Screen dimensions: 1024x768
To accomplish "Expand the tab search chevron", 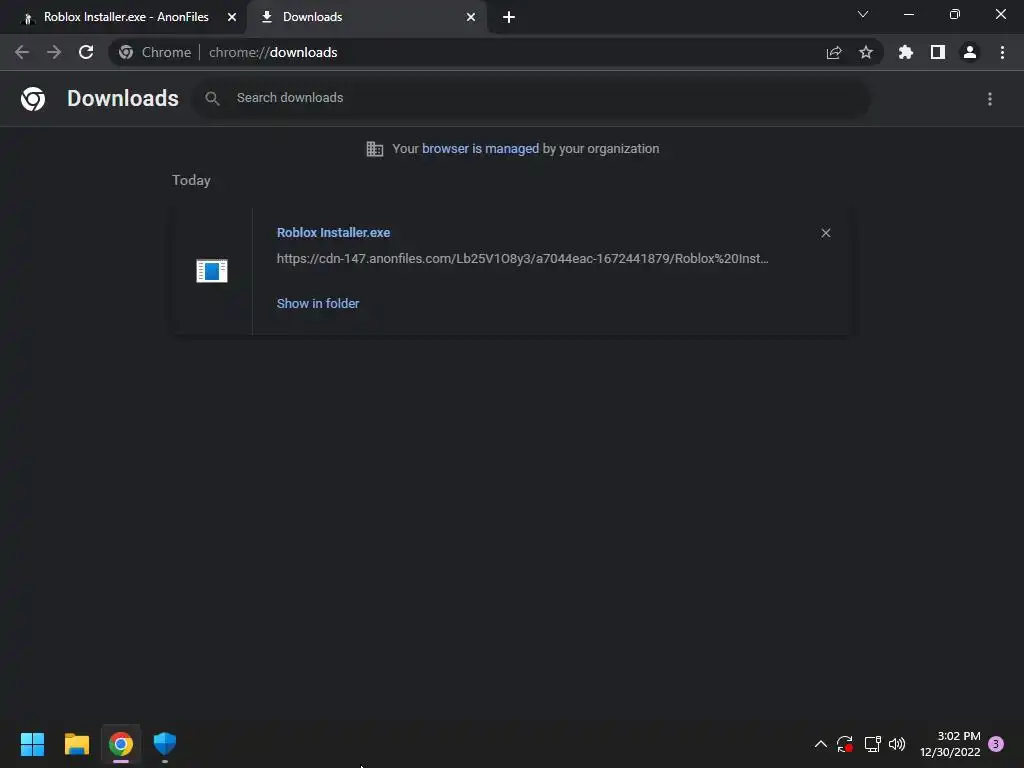I will [x=863, y=14].
